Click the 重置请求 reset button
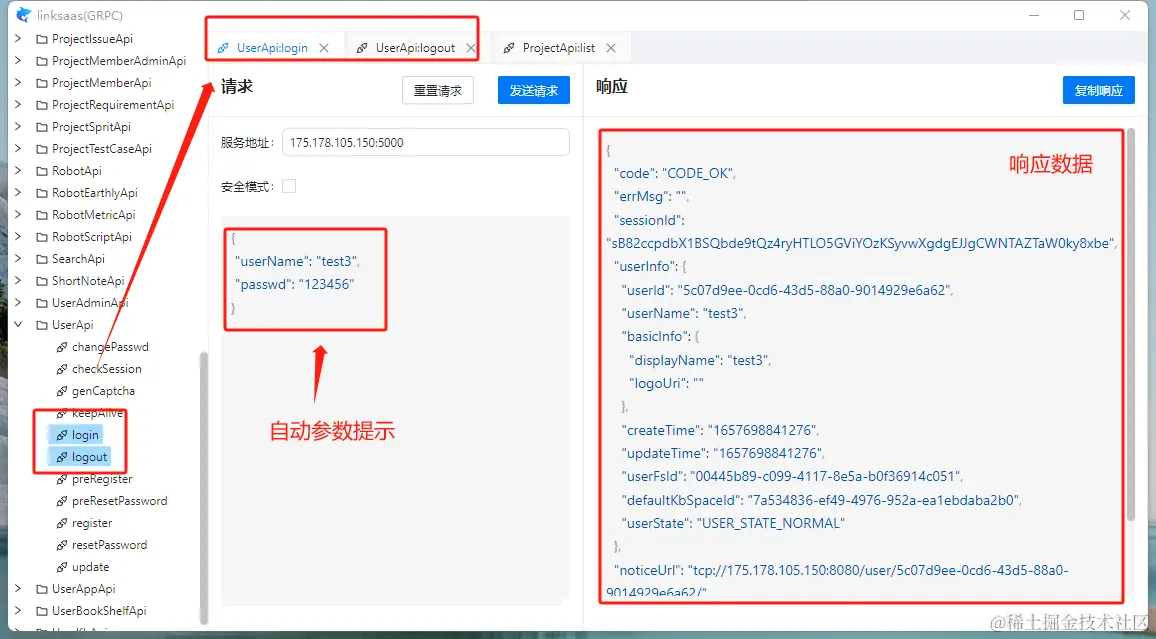1156x639 pixels. (438, 91)
